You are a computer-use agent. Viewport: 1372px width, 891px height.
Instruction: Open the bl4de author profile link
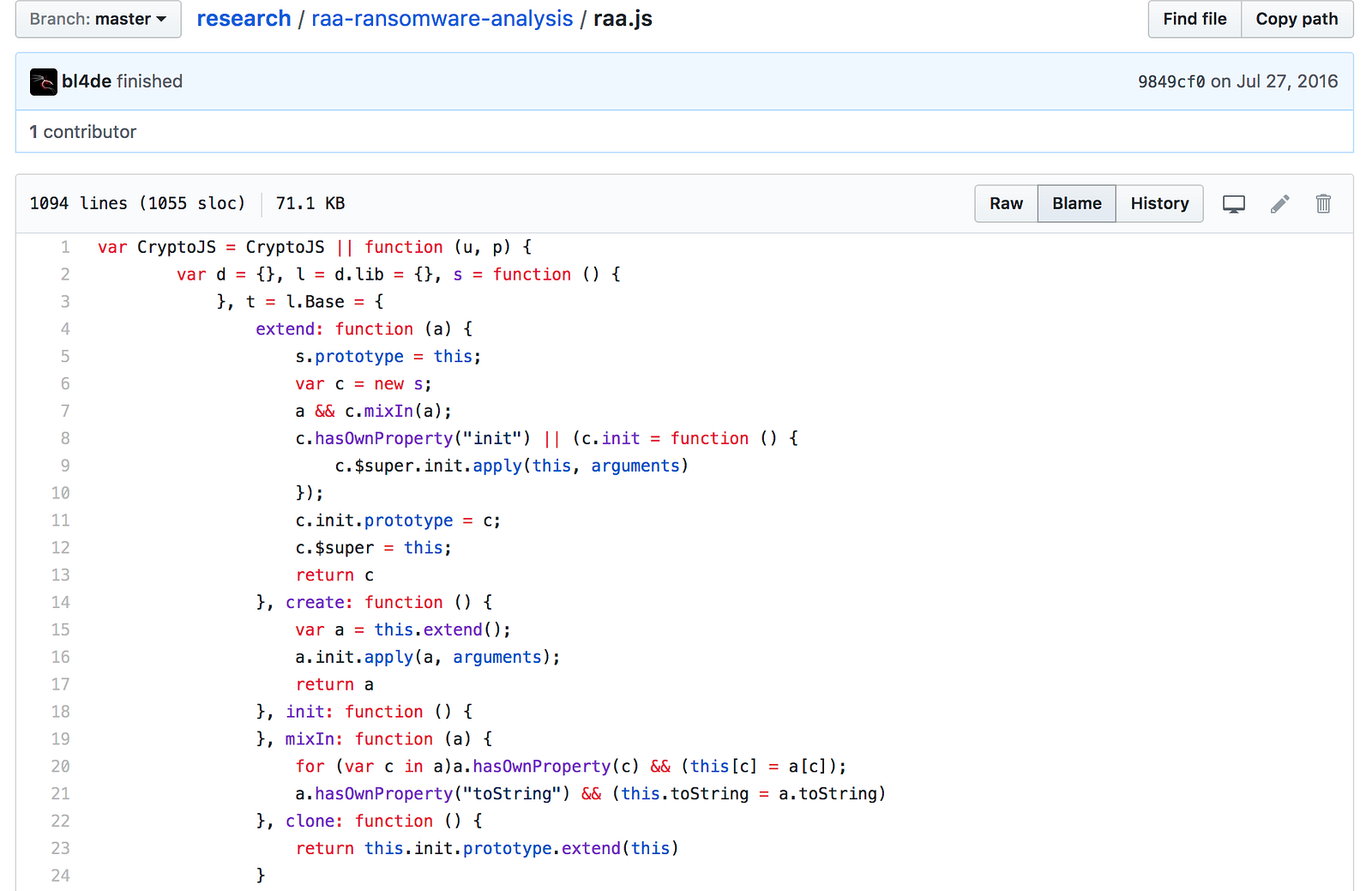coord(87,81)
